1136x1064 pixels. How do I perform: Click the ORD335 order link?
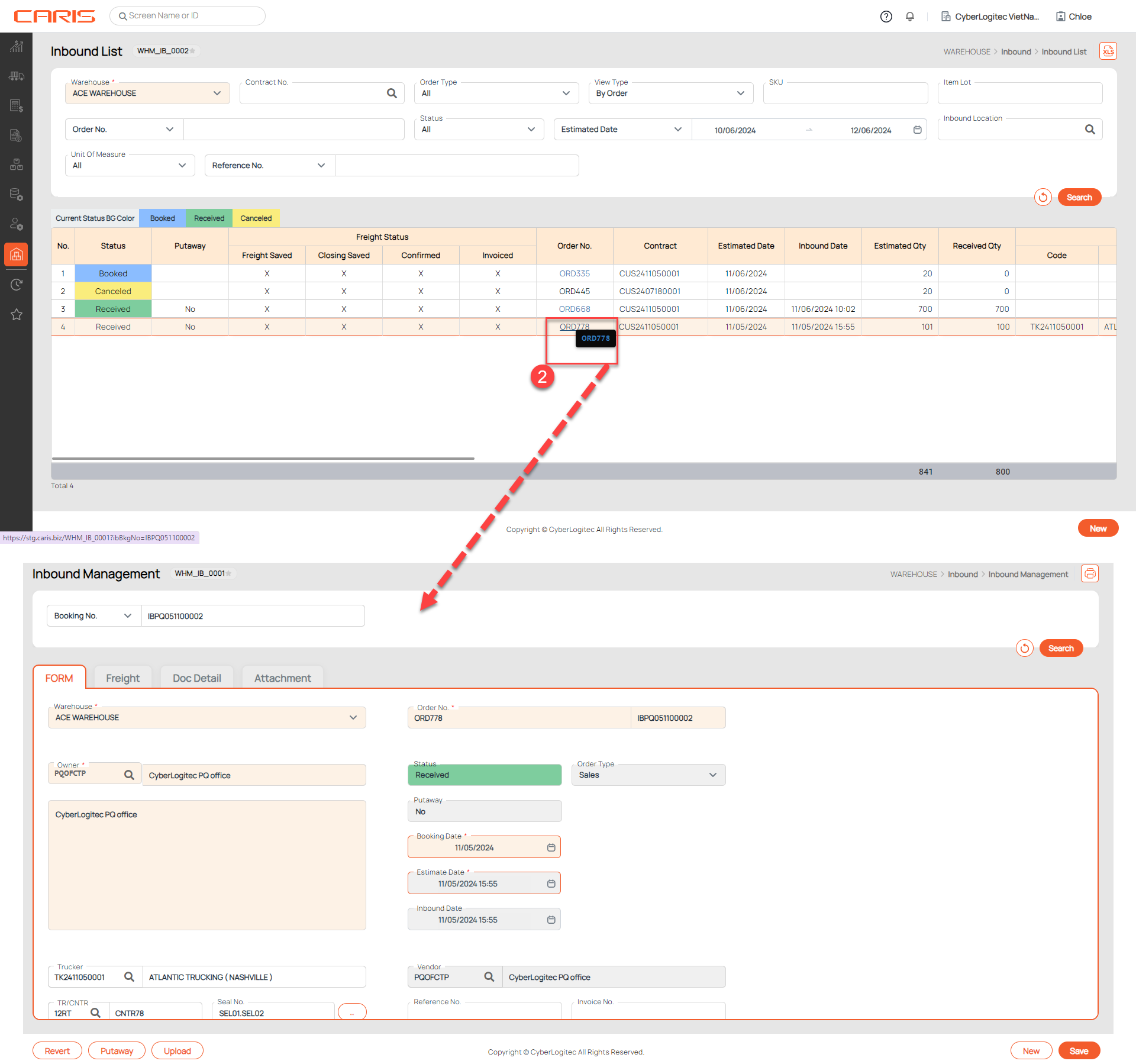click(574, 273)
